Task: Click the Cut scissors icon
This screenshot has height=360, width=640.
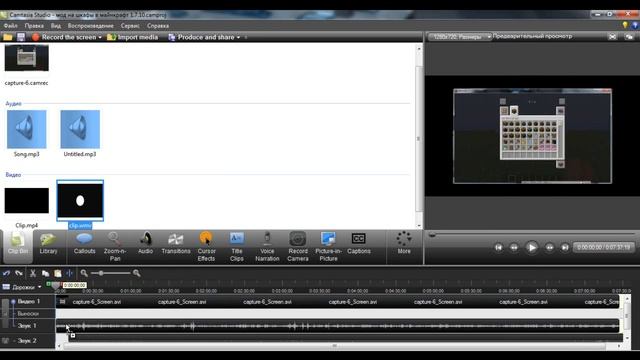Action: 33,273
